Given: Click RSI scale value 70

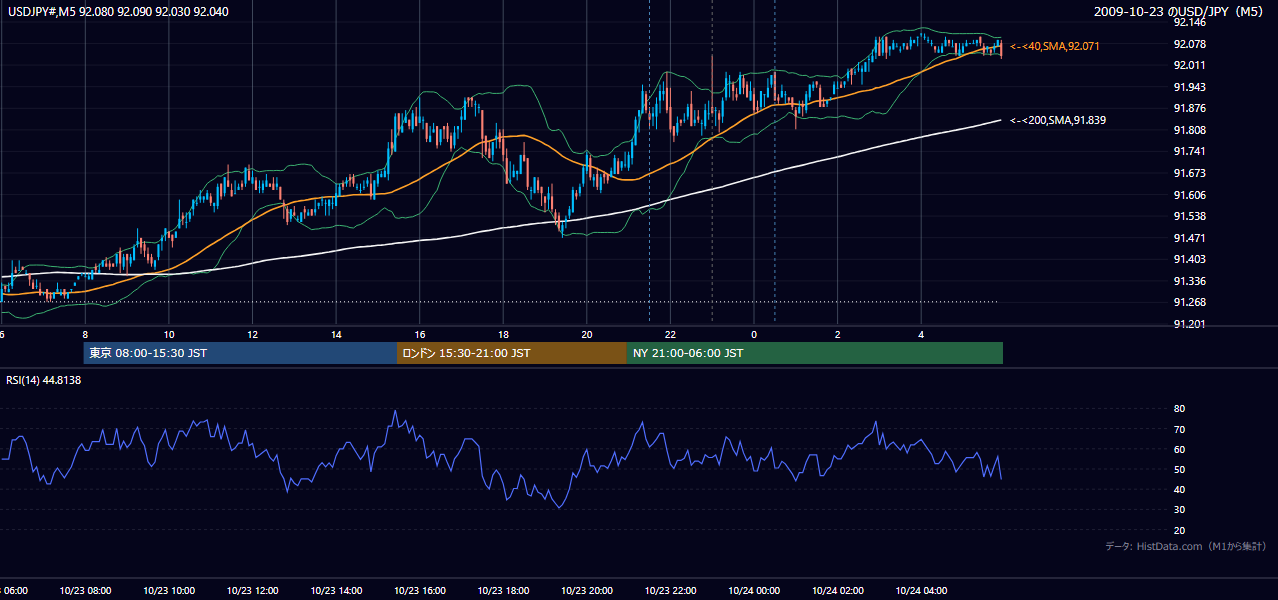Looking at the screenshot, I should [x=1179, y=429].
